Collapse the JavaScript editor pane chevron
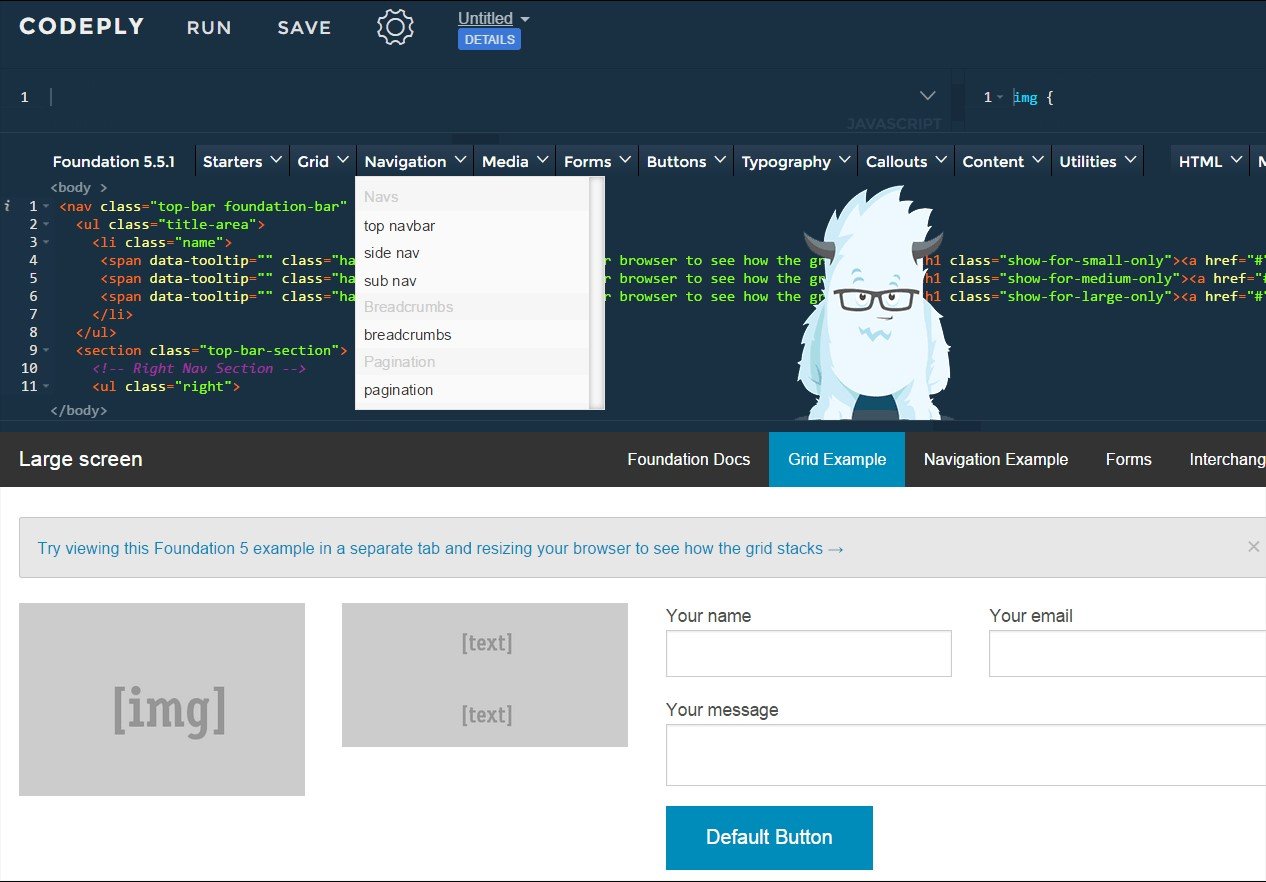1266x882 pixels. click(928, 96)
